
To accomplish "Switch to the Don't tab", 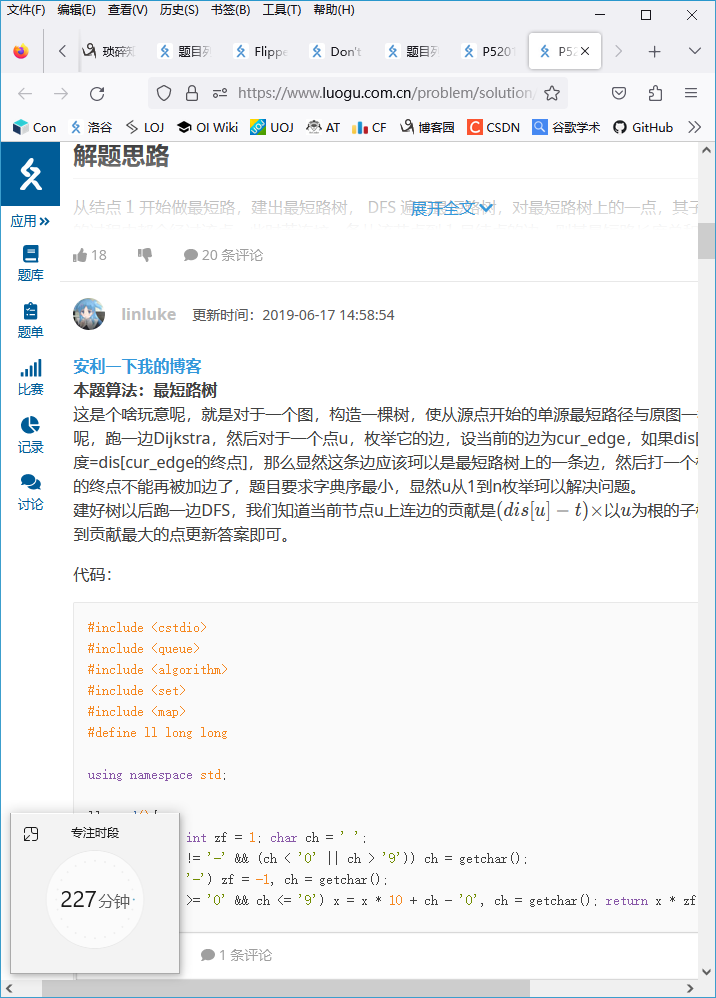I will 335,52.
